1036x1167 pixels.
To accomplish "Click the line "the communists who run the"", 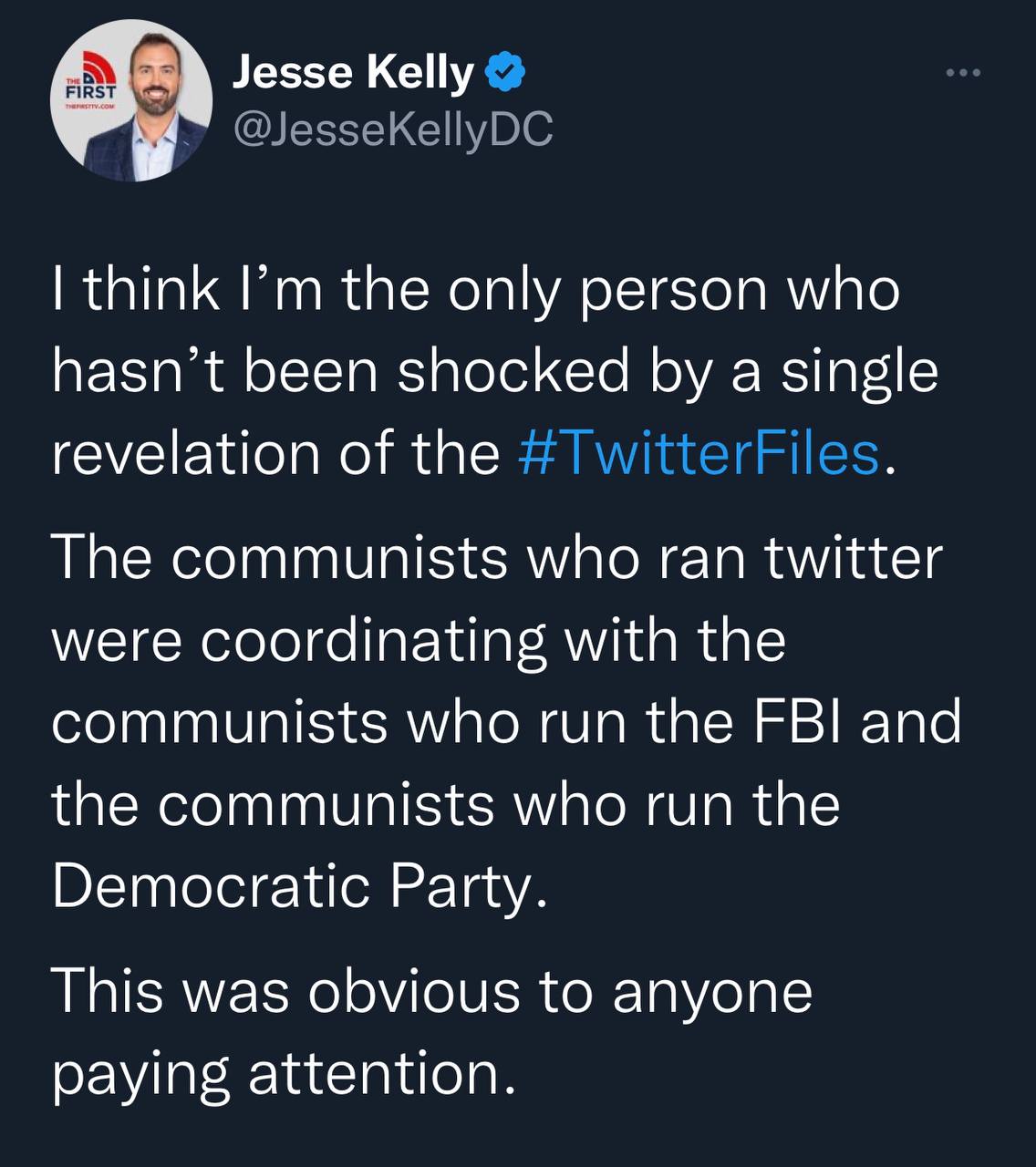I will pos(445,803).
